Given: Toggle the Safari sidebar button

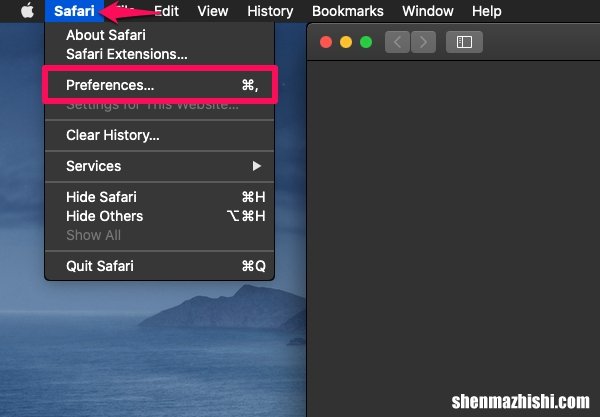Looking at the screenshot, I should point(464,42).
